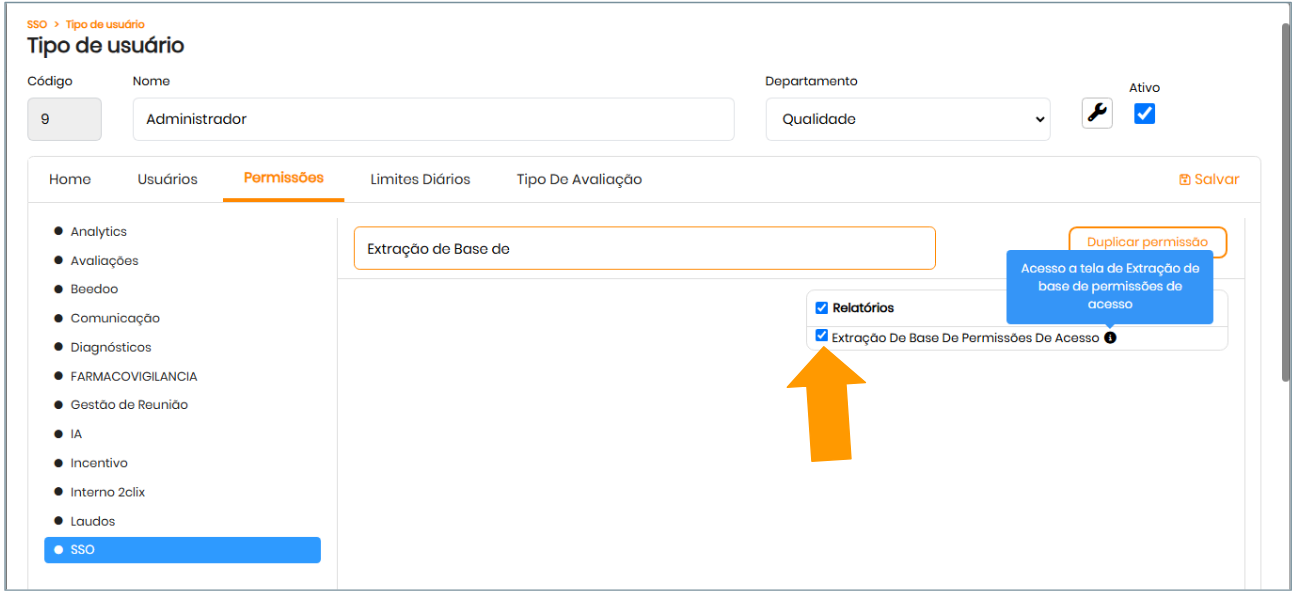The image size is (1302, 593).
Task: Select the Limites Diários tab
Action: [x=420, y=180]
